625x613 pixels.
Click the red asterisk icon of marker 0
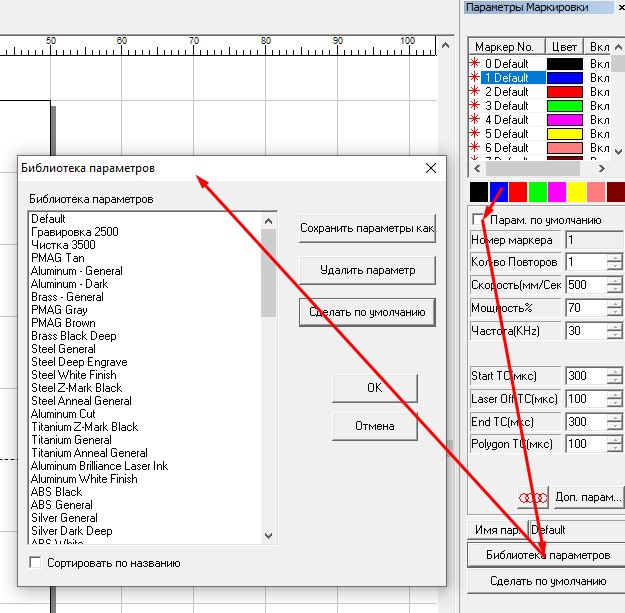475,64
